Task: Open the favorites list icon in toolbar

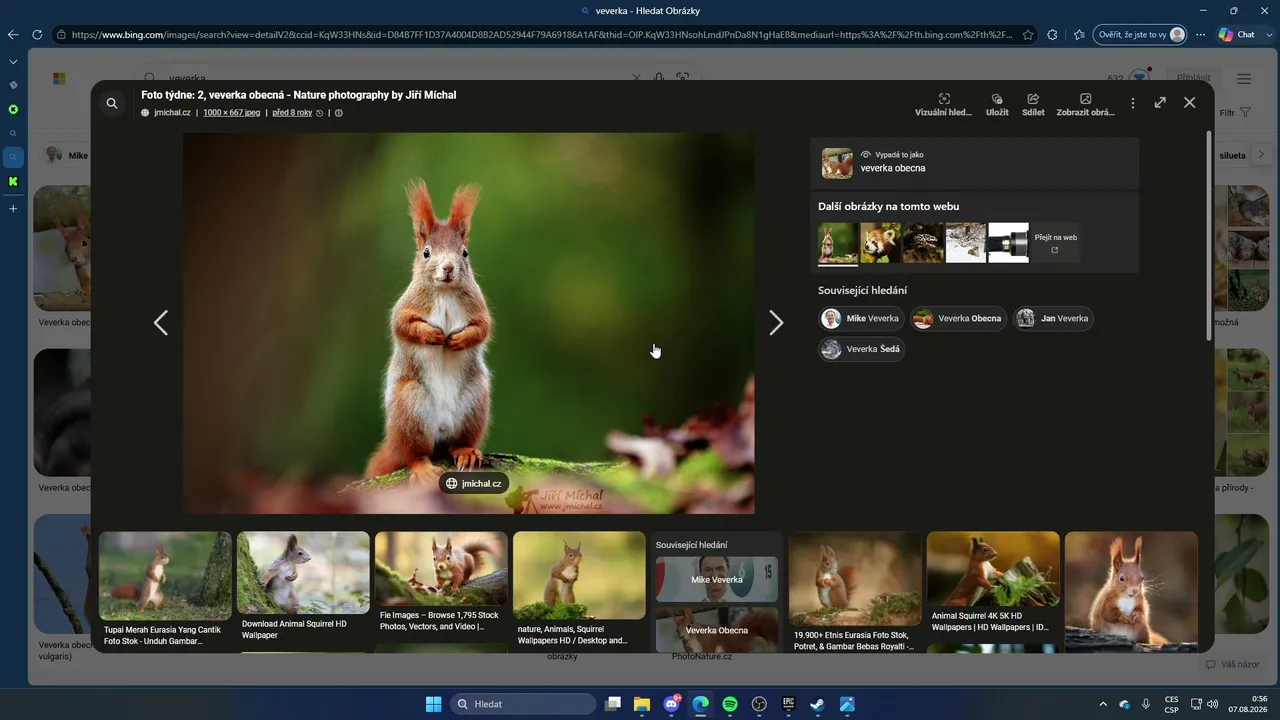Action: (x=1079, y=34)
